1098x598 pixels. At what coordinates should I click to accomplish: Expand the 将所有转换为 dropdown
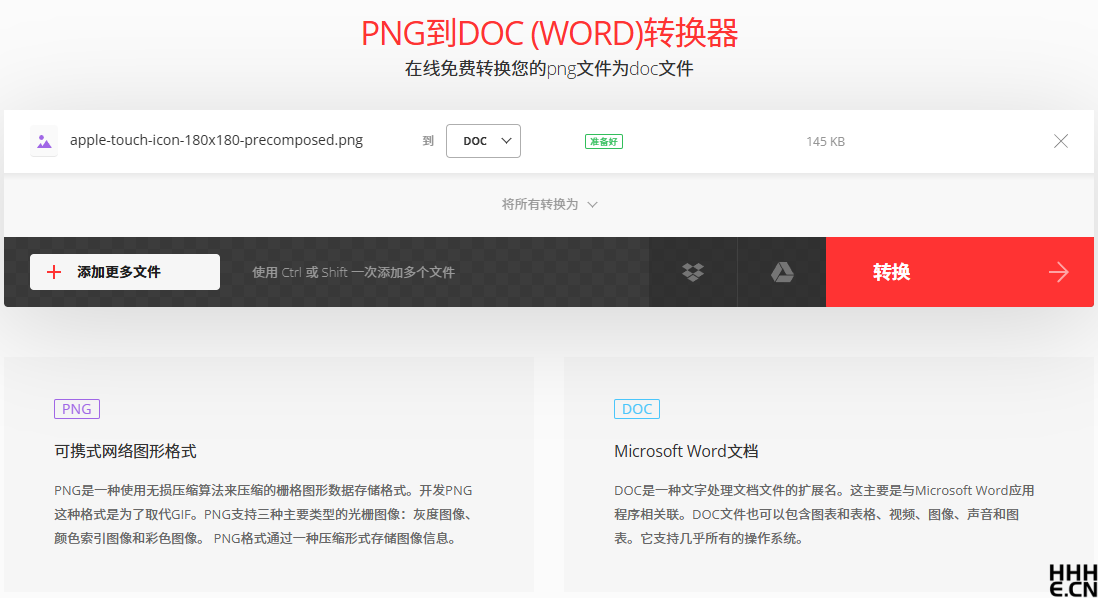pyautogui.click(x=549, y=204)
